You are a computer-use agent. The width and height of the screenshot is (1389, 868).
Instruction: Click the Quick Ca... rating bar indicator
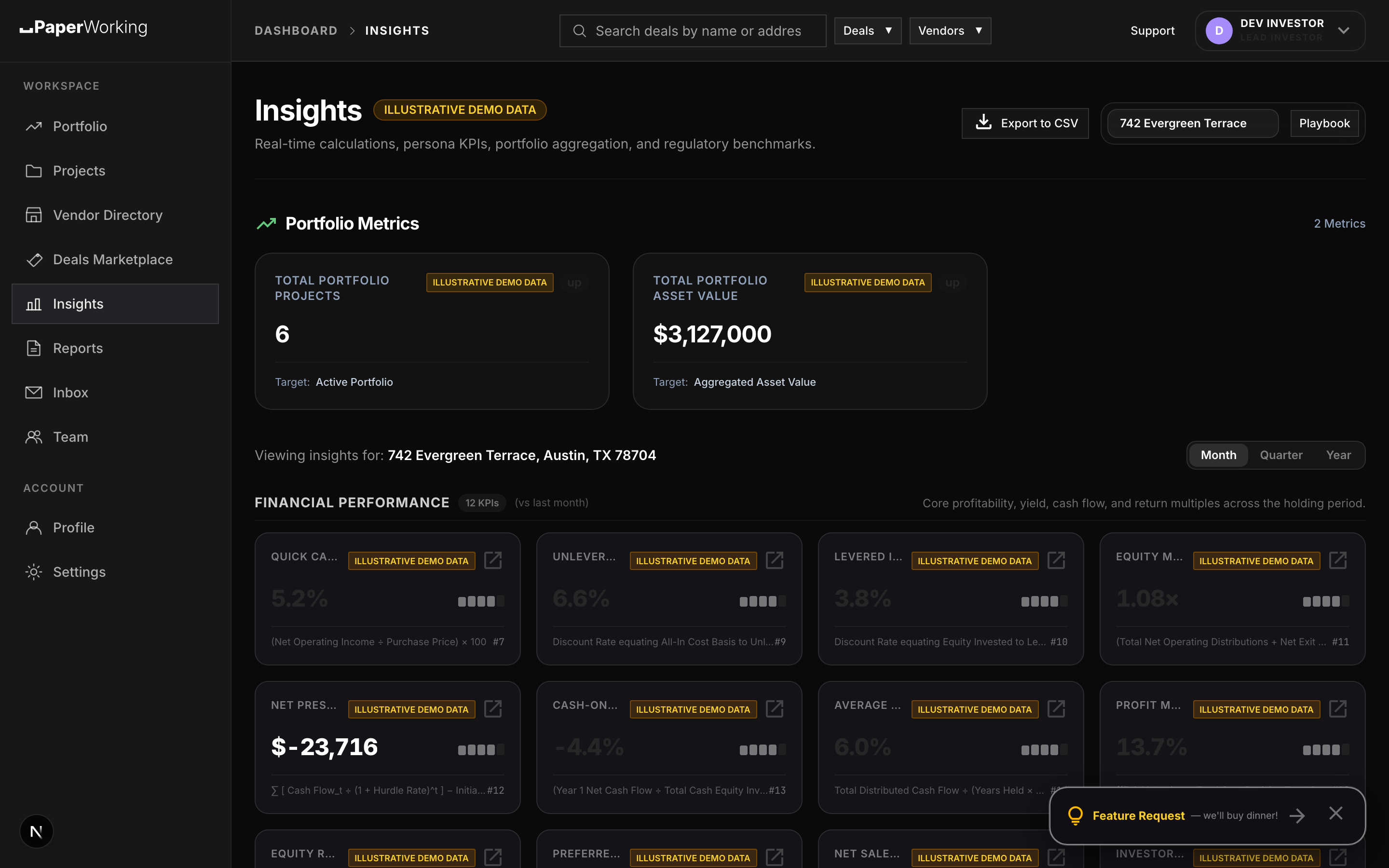click(481, 602)
